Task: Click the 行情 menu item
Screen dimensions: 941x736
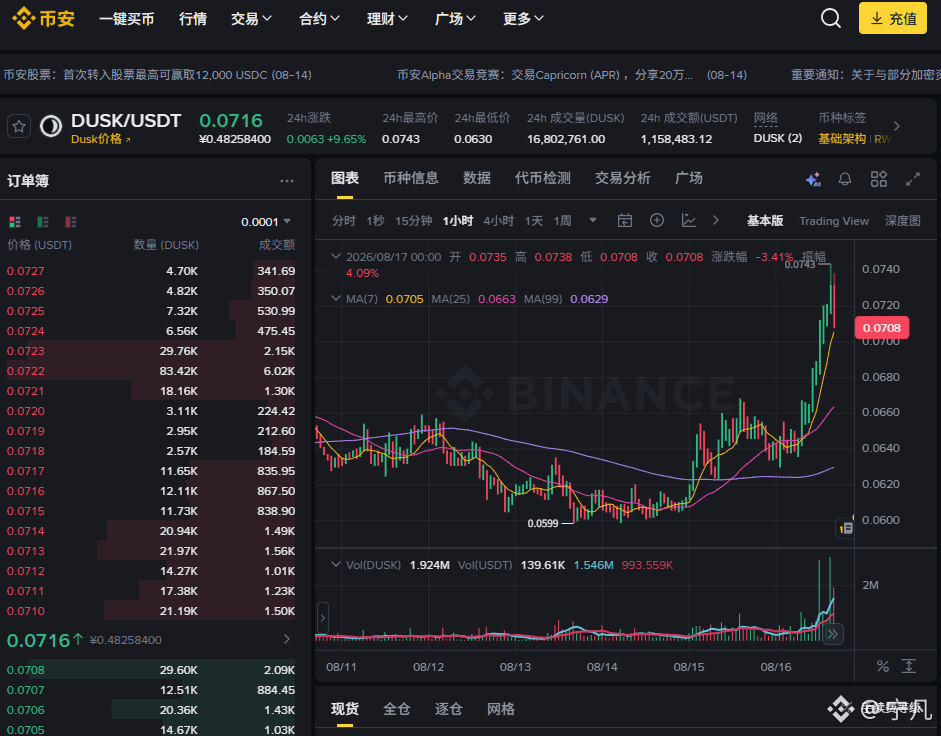Action: pos(193,19)
